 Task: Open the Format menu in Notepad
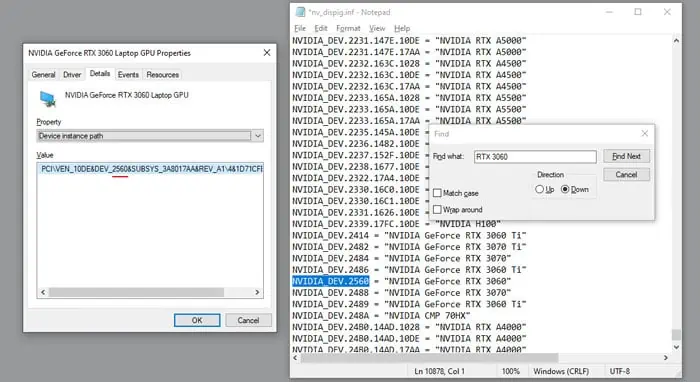pos(348,28)
